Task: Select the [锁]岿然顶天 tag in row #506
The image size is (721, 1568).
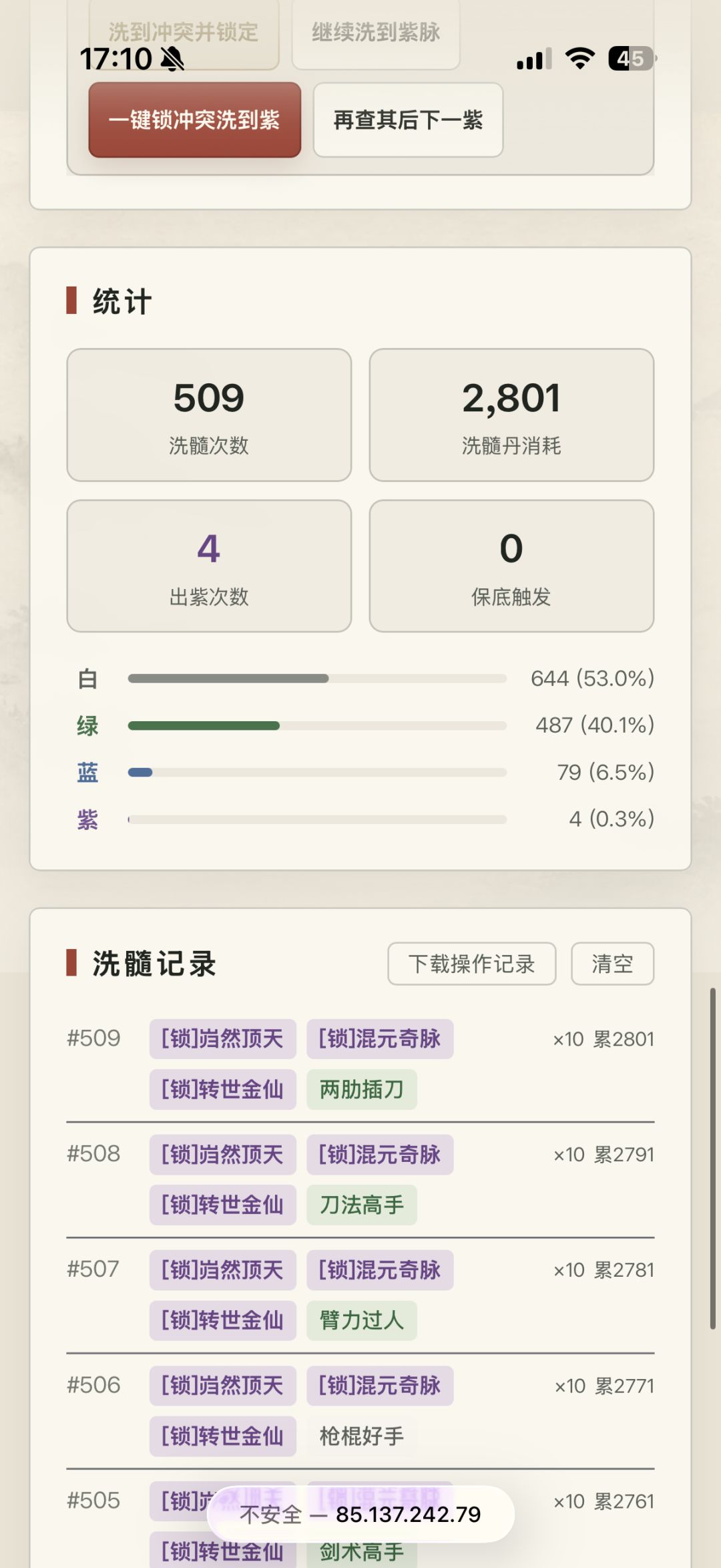Action: point(223,1386)
